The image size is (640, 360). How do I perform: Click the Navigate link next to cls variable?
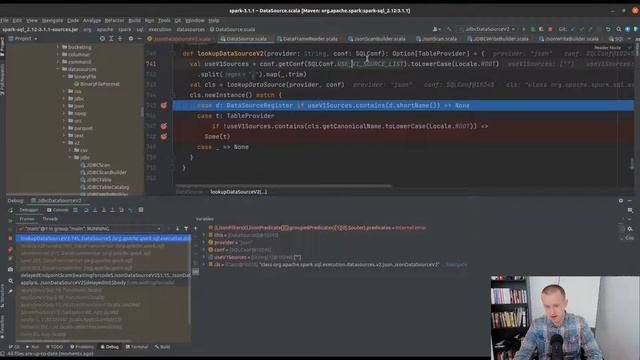456,264
